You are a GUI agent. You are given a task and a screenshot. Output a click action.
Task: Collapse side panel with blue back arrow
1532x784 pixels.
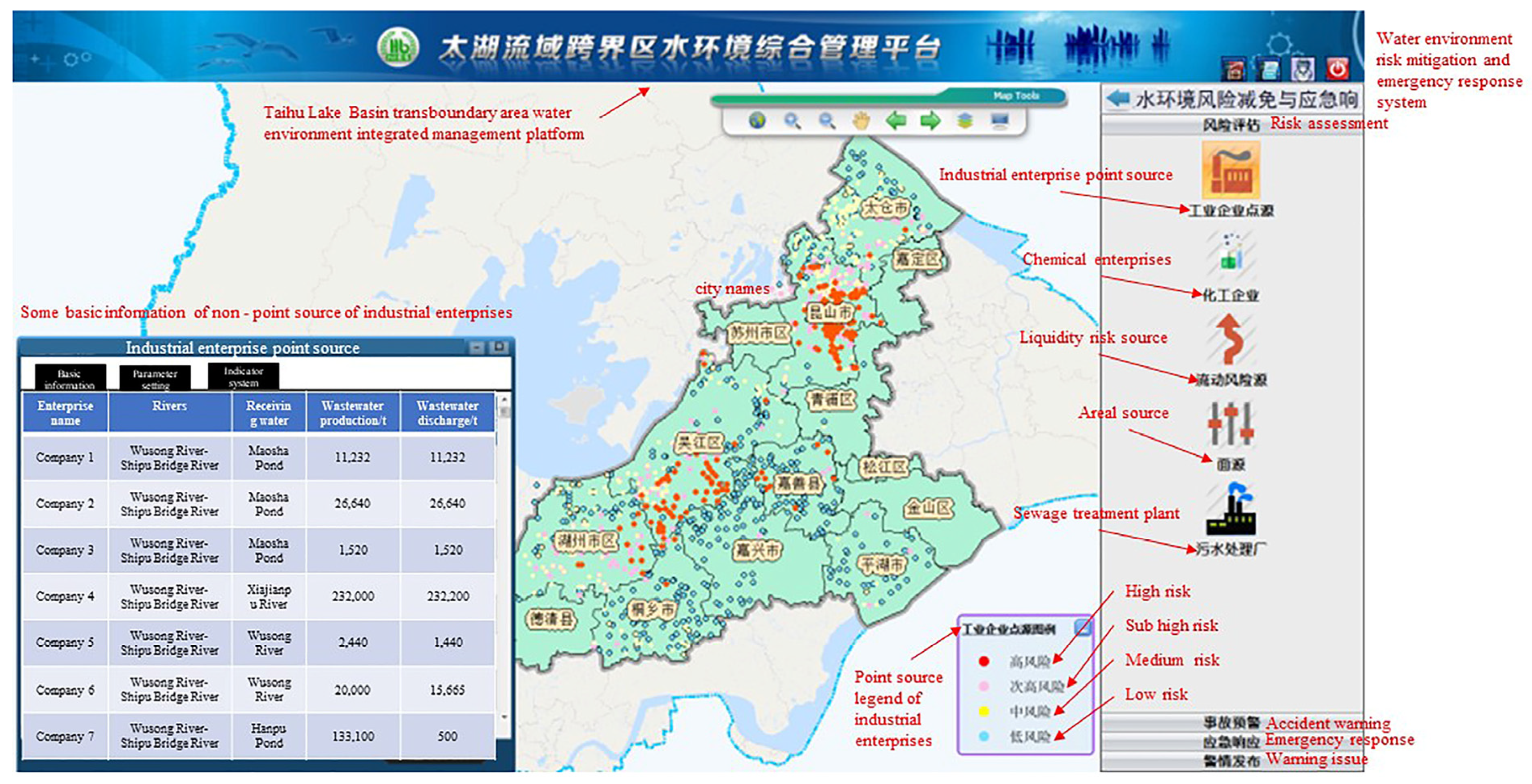tap(1118, 98)
